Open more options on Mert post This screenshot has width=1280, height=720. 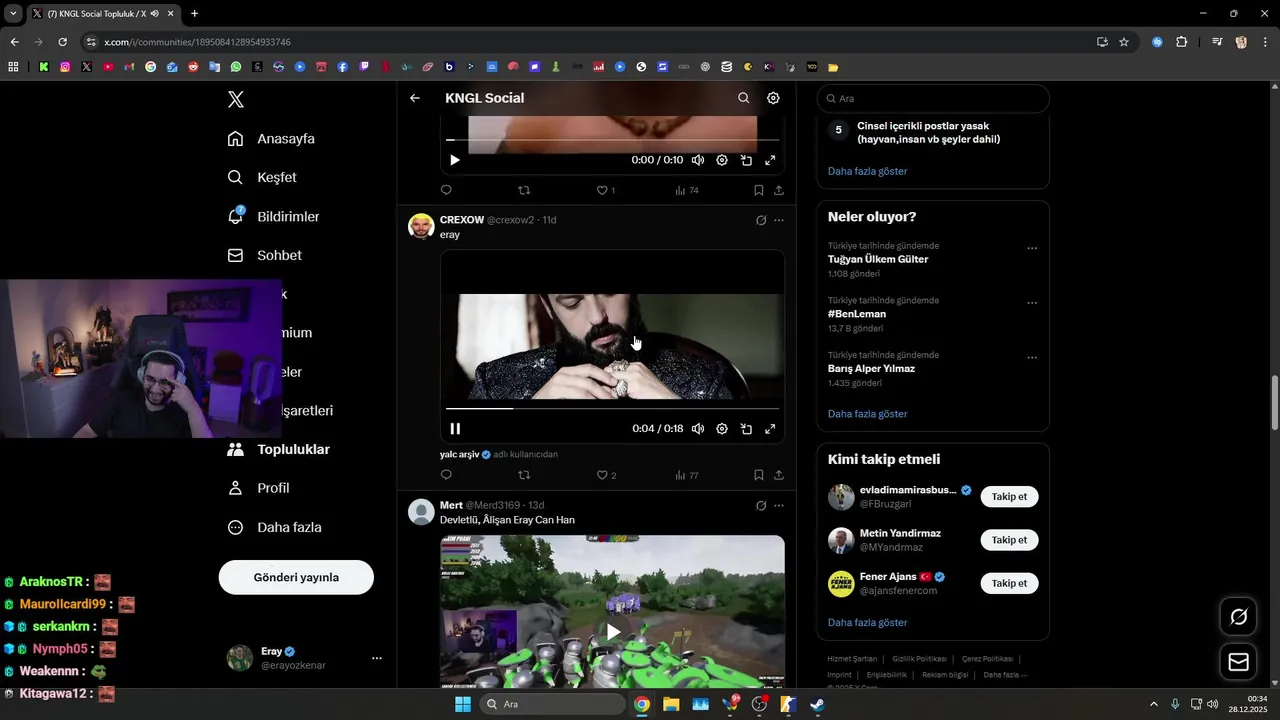pyautogui.click(x=779, y=506)
